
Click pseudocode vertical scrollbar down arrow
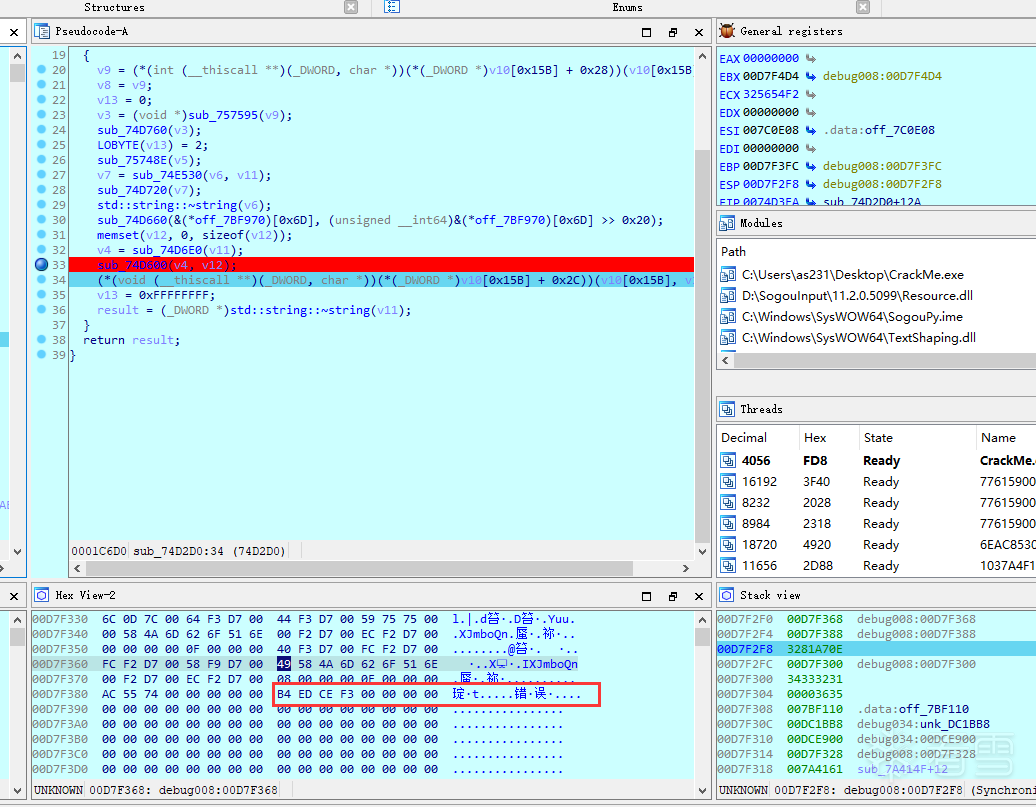point(702,552)
